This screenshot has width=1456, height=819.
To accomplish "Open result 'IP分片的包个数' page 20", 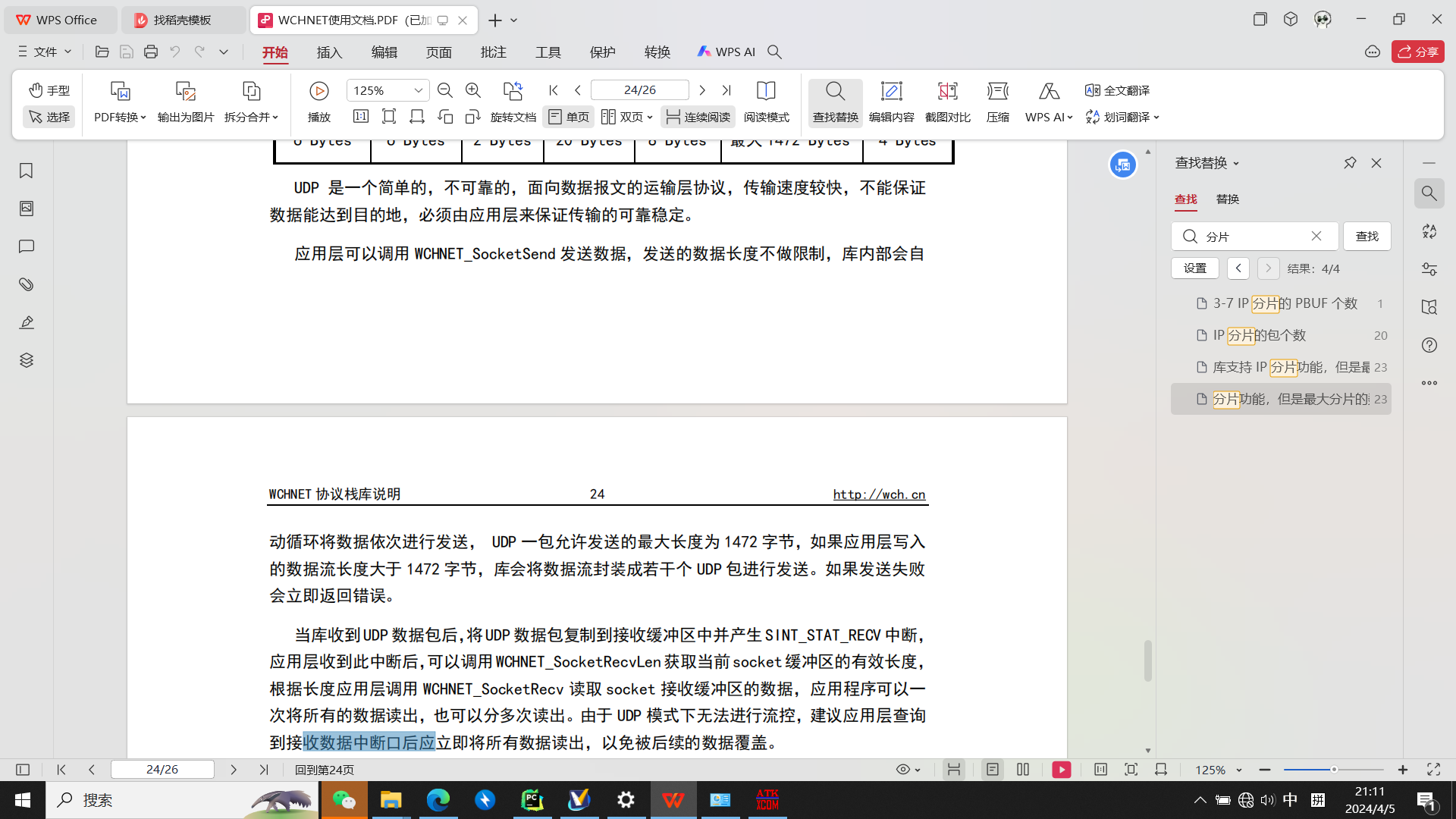I will pyautogui.click(x=1281, y=335).
